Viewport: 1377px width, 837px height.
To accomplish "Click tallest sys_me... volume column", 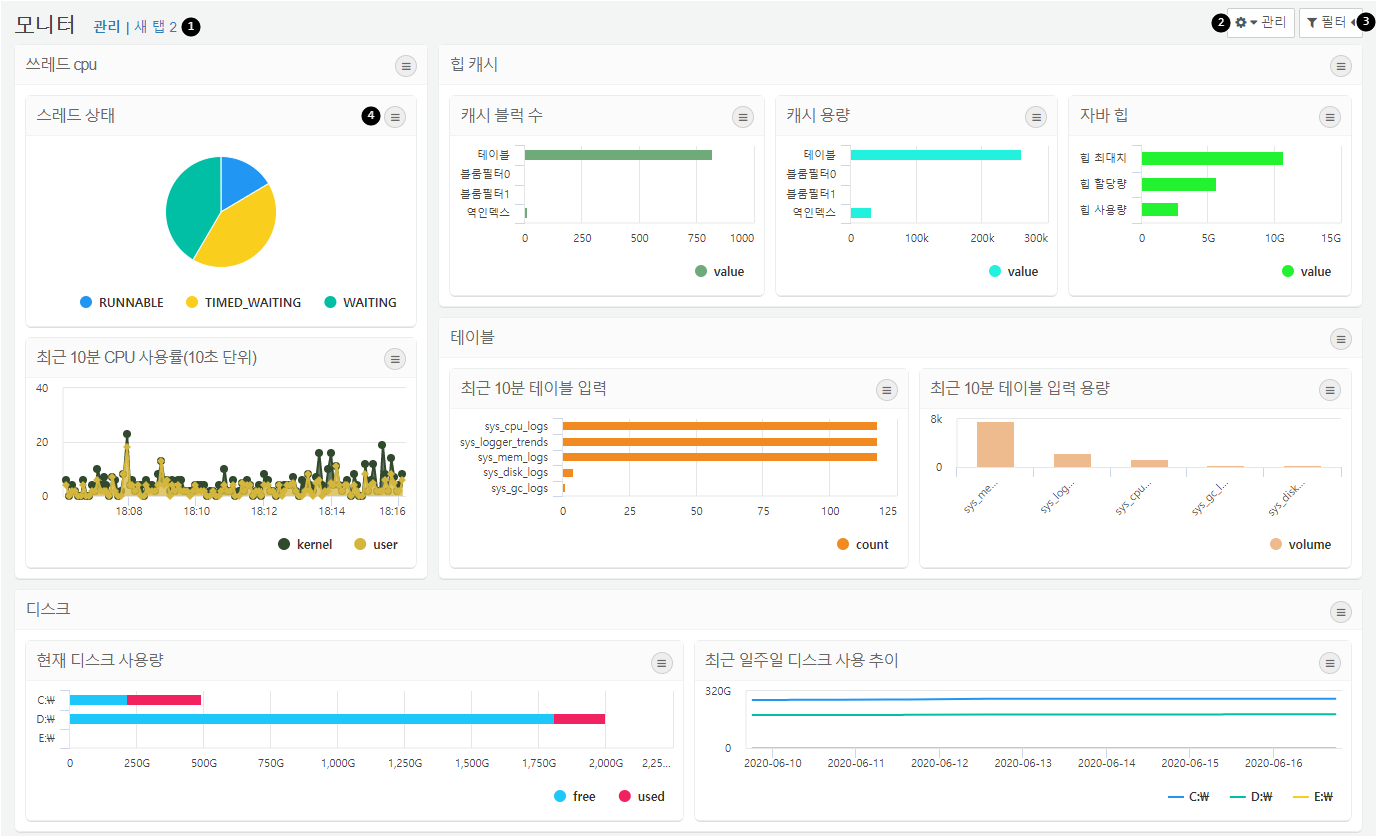I will (995, 445).
